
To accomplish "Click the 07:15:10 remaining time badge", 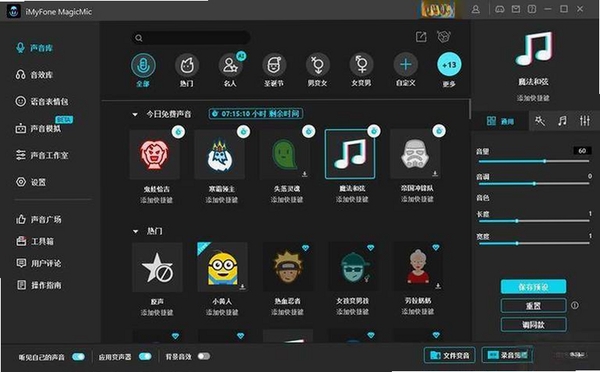I will point(256,114).
